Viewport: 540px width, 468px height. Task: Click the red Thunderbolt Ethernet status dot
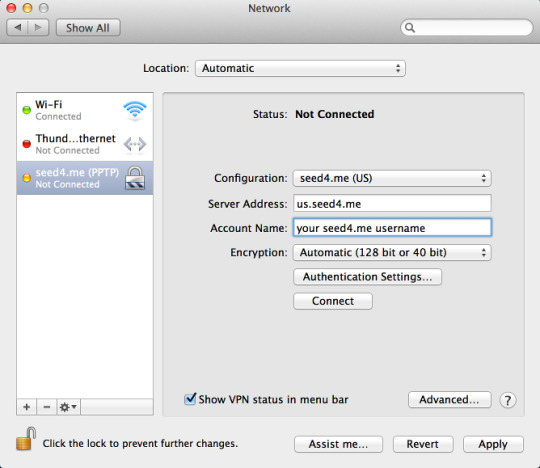pos(27,144)
